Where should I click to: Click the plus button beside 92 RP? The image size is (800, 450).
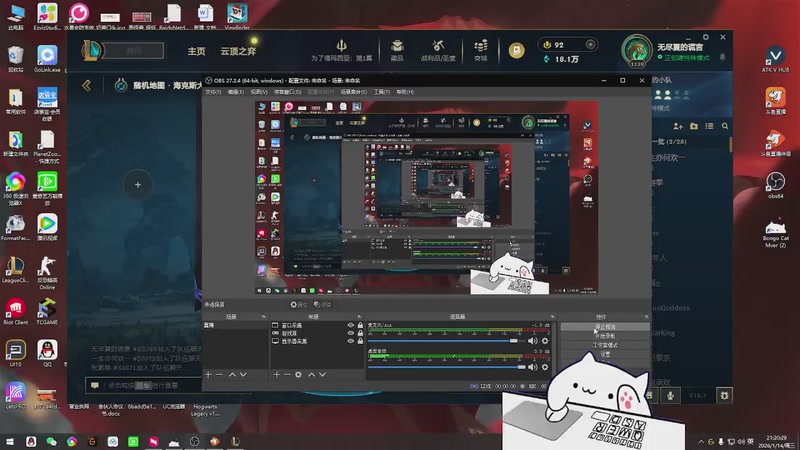pos(590,44)
